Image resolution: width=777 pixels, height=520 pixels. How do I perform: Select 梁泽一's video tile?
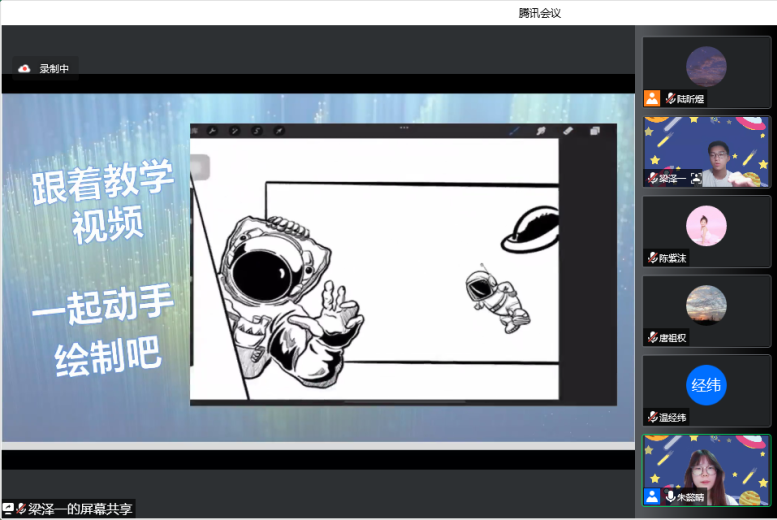[x=706, y=152]
